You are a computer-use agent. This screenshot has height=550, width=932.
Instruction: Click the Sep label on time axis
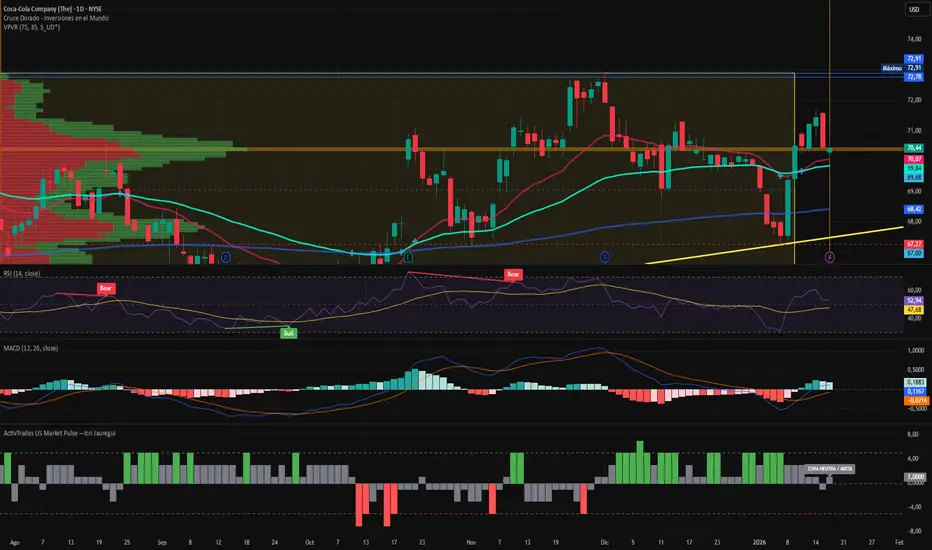162,542
